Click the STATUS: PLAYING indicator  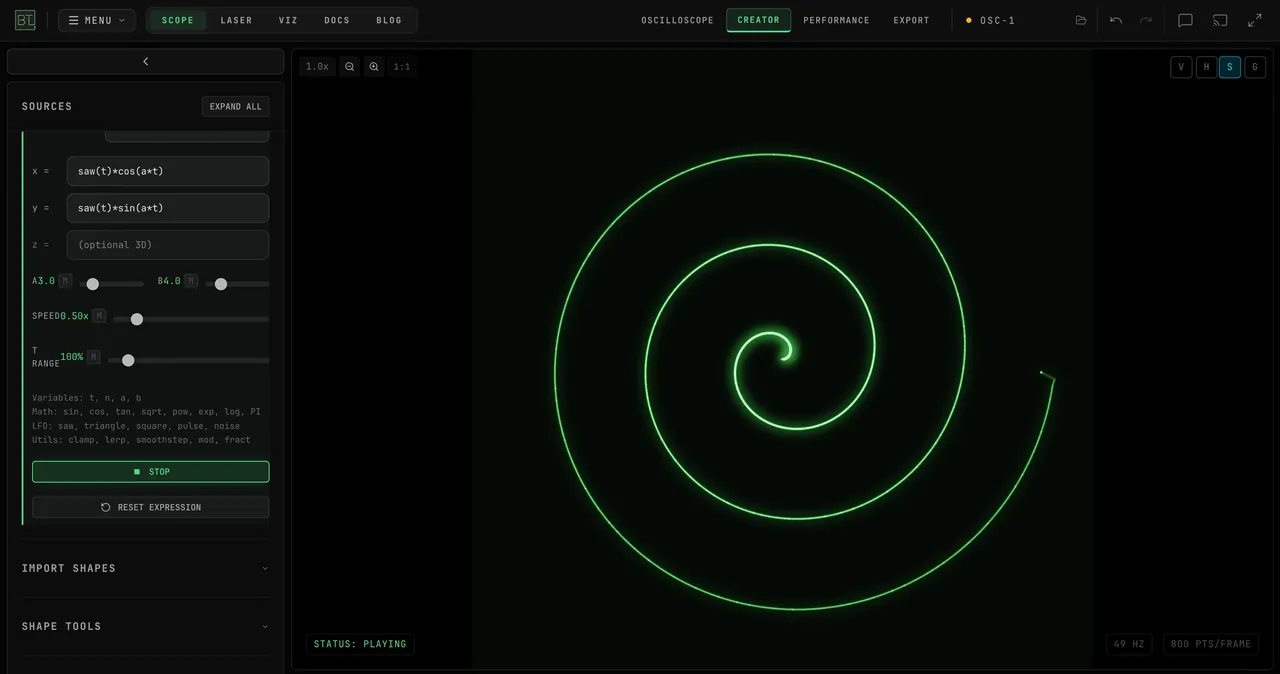tap(360, 644)
